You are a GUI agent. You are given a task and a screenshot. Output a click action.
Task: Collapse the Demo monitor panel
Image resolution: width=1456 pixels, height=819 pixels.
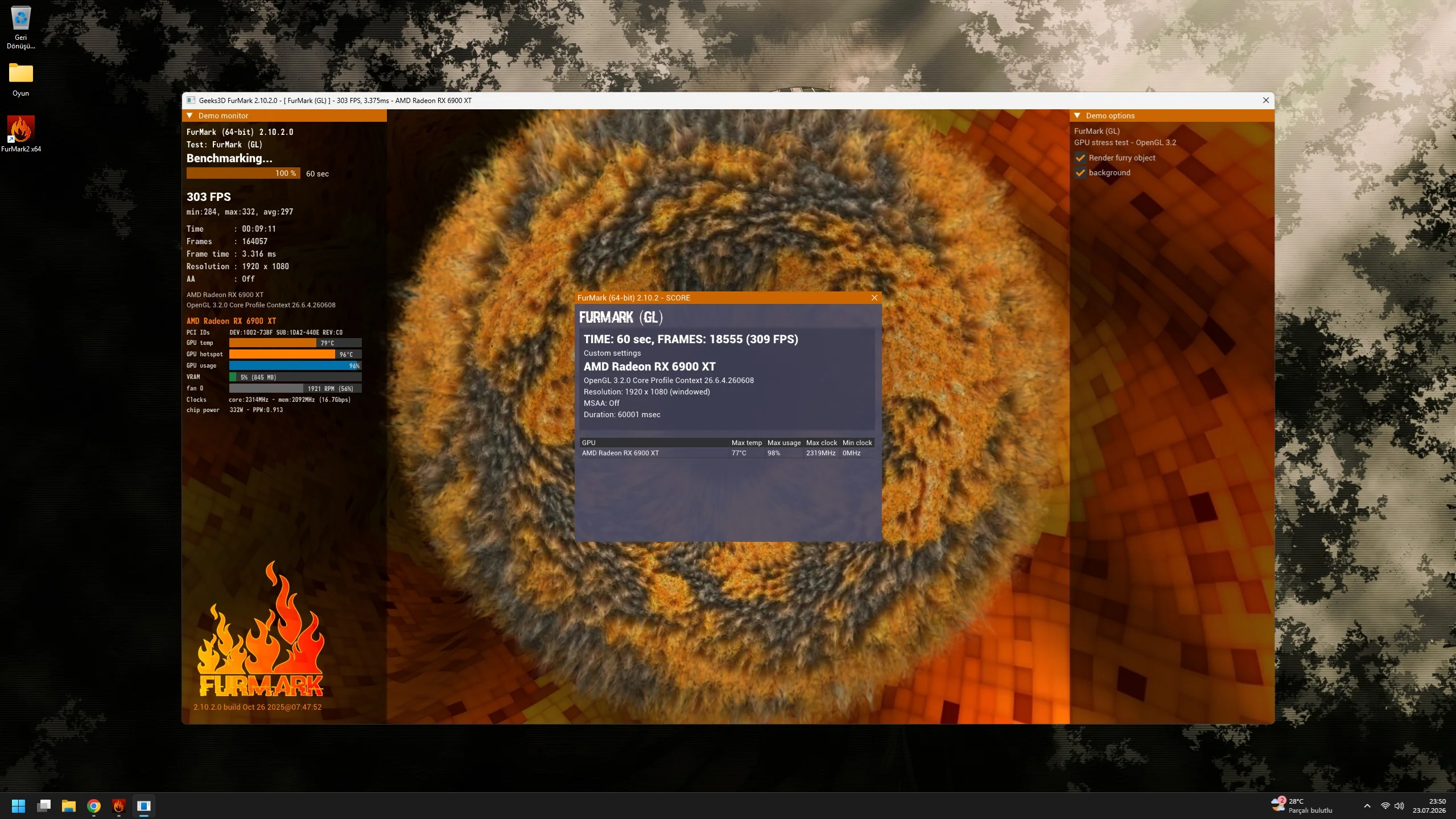coord(190,116)
